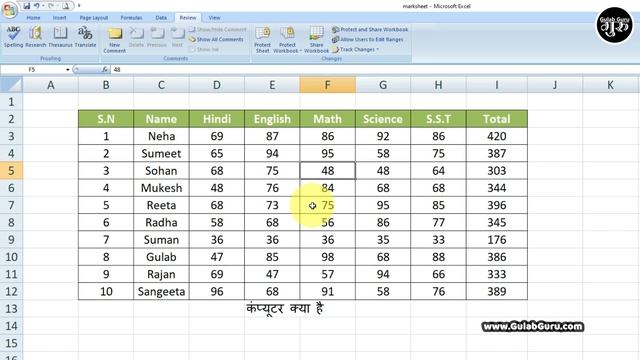Image resolution: width=640 pixels, height=360 pixels.
Task: Select the cell containing Sangeeta
Action: coord(161,291)
